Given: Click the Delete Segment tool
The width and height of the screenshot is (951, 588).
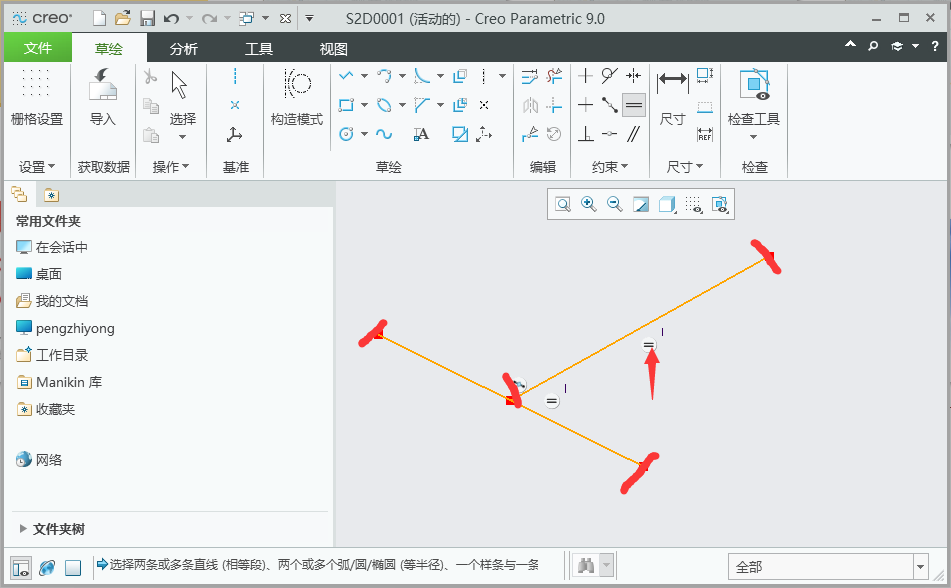Looking at the screenshot, I should pos(554,76).
